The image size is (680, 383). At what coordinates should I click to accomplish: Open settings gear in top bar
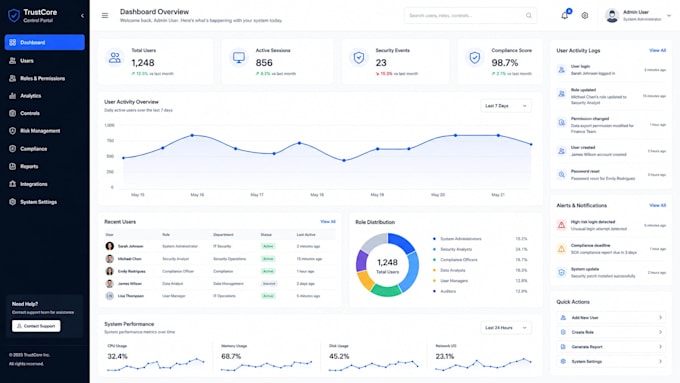pyautogui.click(x=585, y=16)
